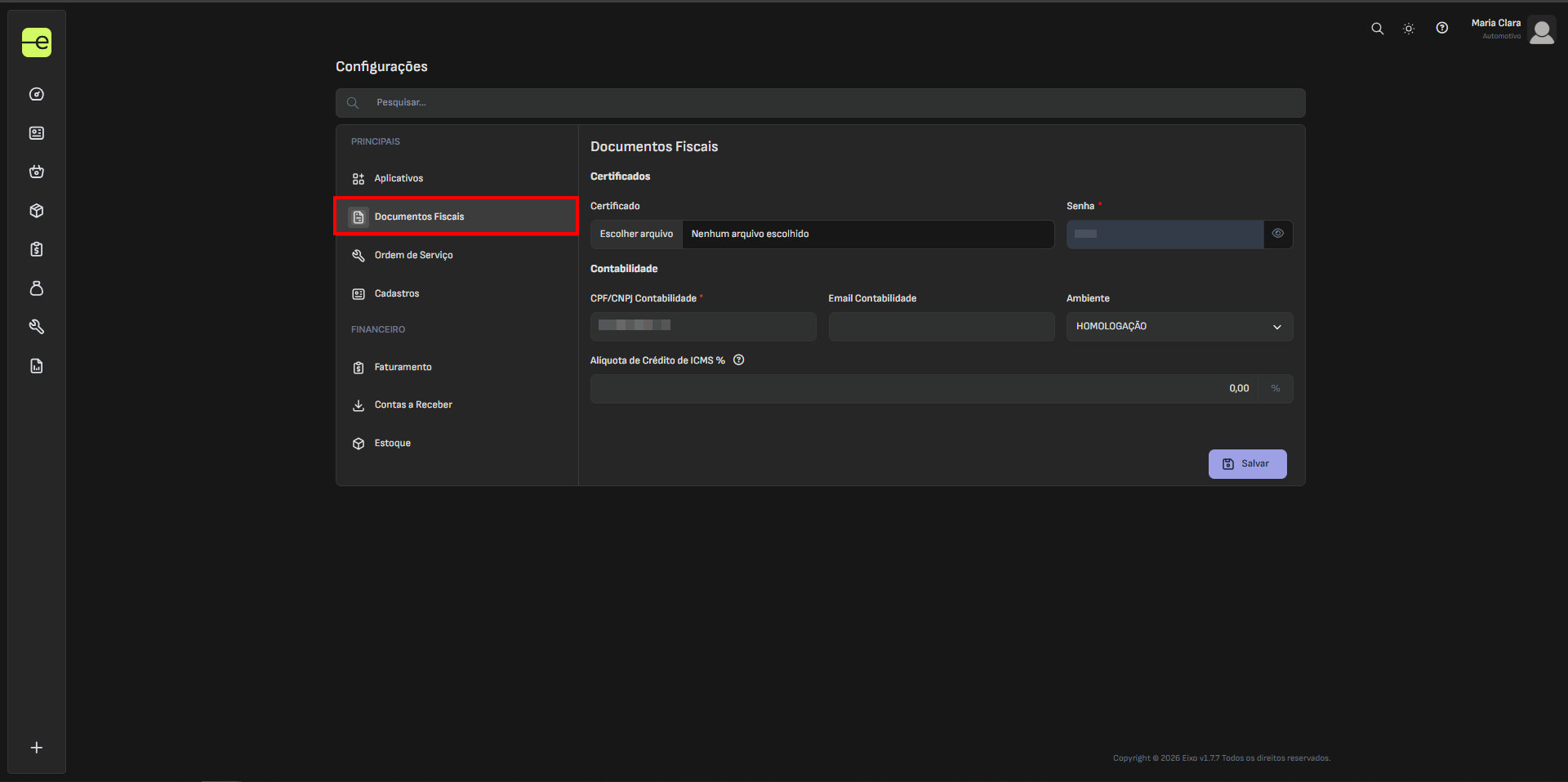Click the shopping basket sidebar icon
Viewport: 1568px width, 782px height.
click(x=37, y=172)
